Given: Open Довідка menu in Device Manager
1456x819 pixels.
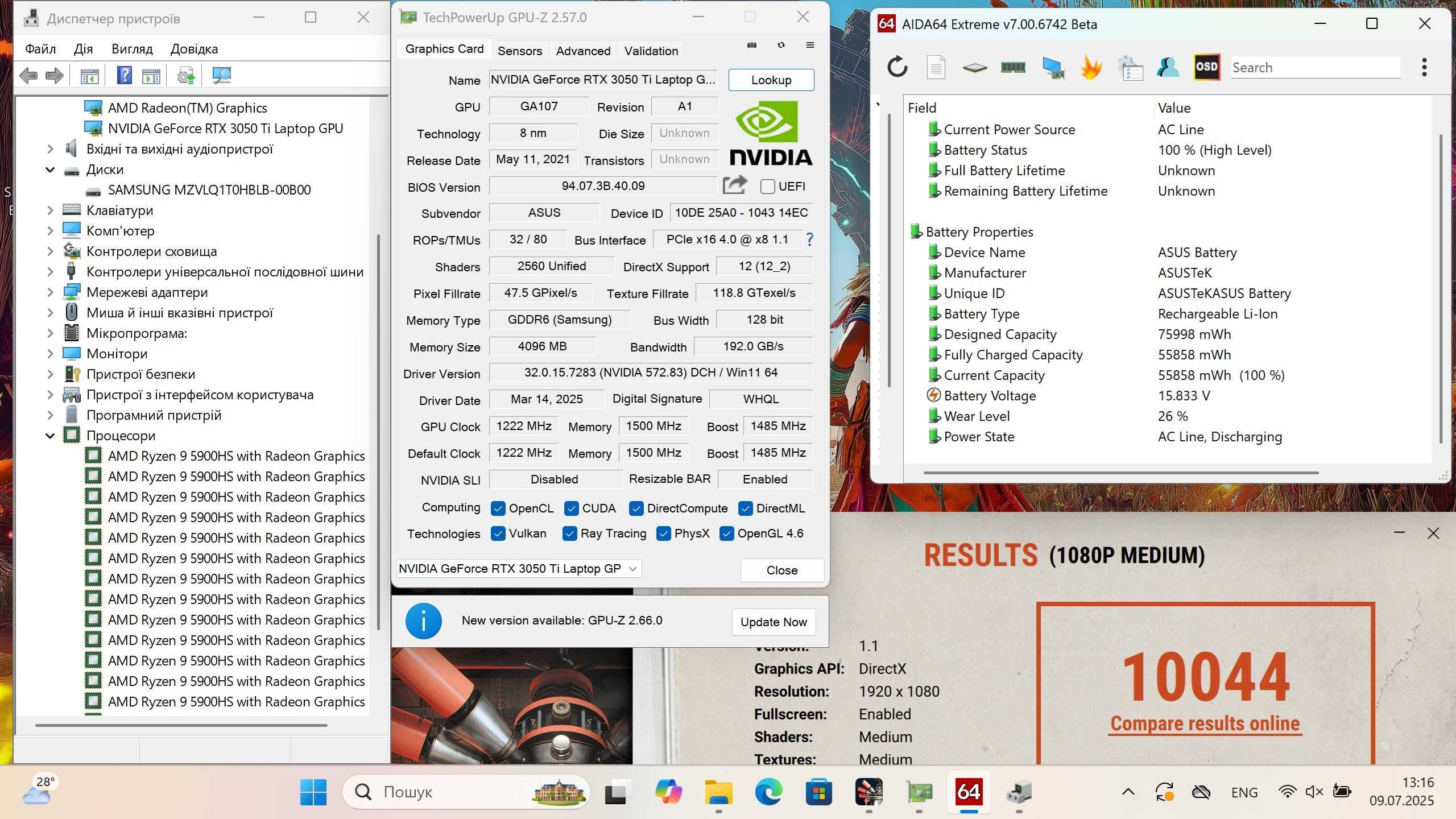Looking at the screenshot, I should click(194, 49).
